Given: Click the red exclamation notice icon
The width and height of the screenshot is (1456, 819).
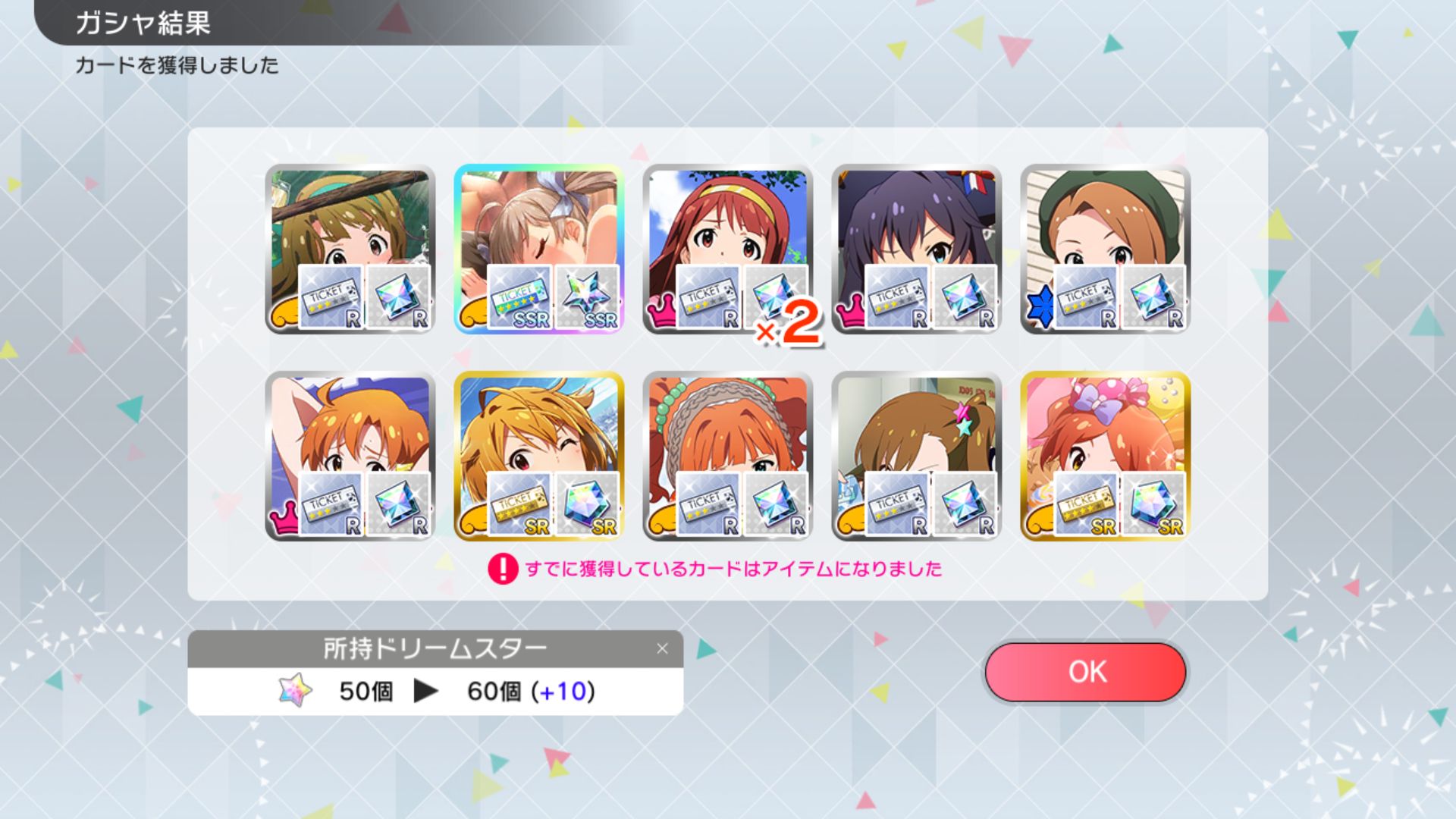Looking at the screenshot, I should [503, 569].
